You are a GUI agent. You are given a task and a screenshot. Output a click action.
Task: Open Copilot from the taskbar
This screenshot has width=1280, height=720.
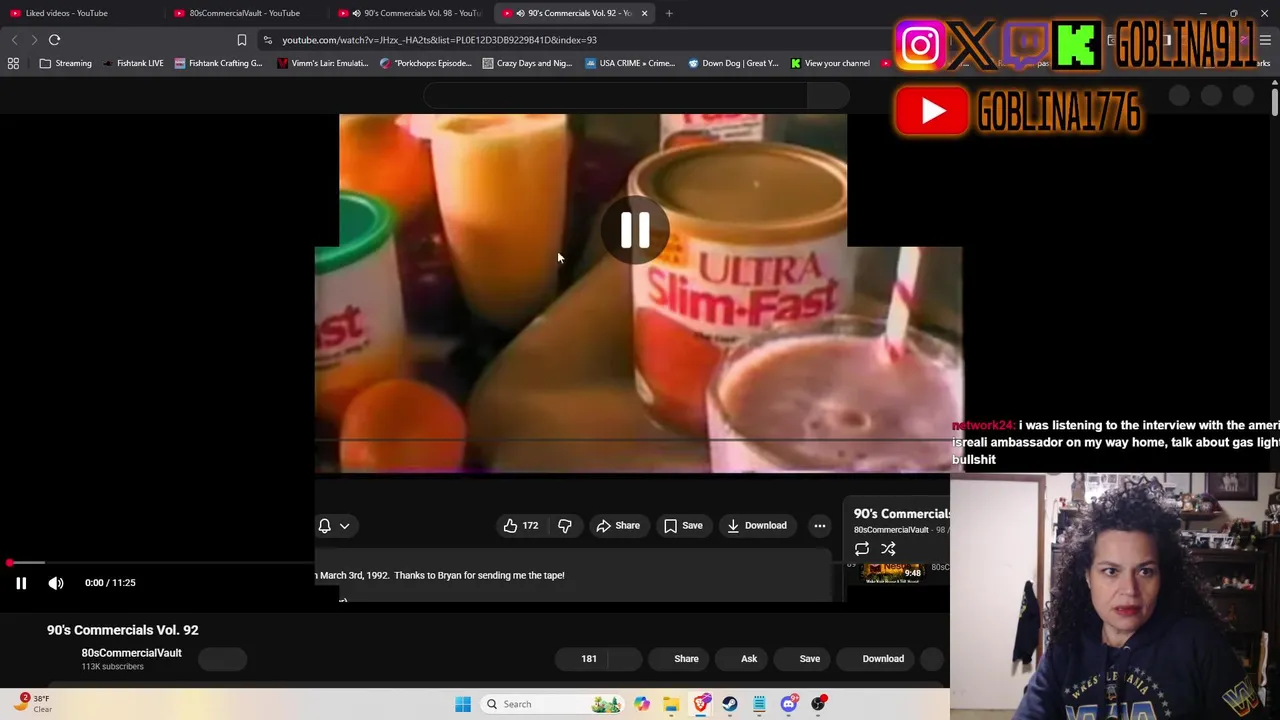click(x=642, y=704)
